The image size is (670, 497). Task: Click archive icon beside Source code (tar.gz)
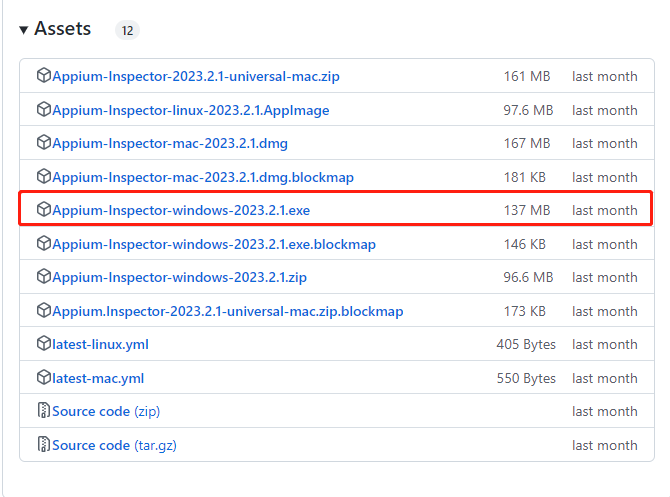pos(44,444)
